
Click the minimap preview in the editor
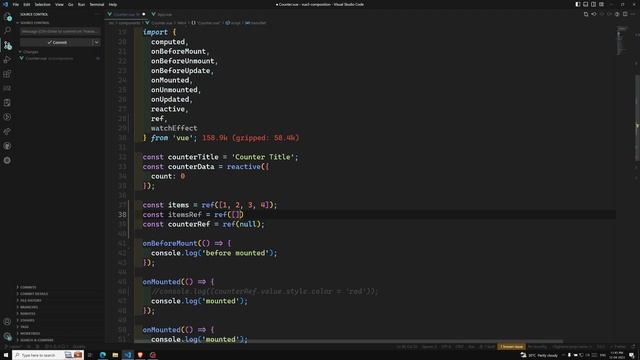click(622, 41)
